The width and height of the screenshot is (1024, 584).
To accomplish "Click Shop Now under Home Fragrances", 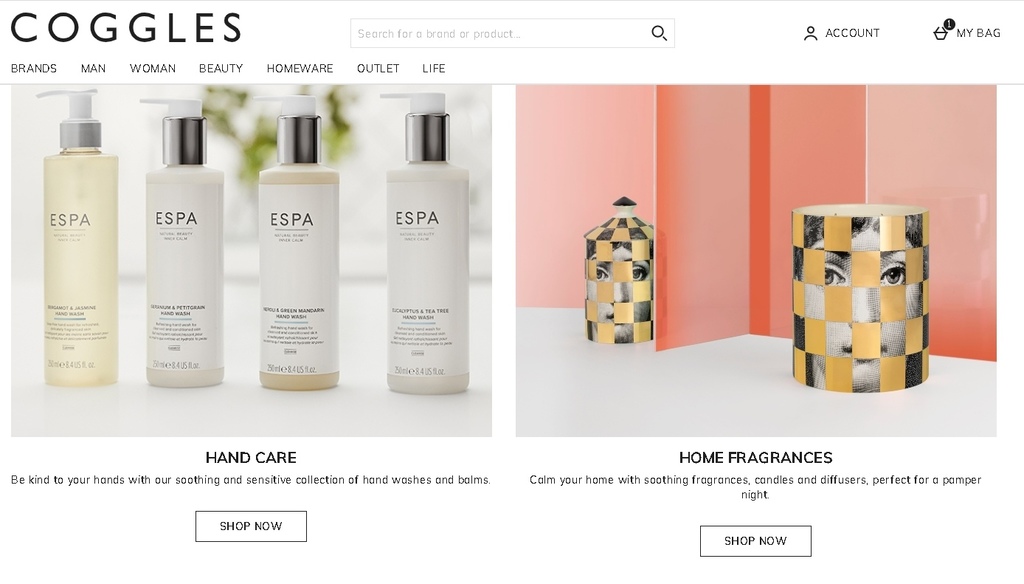I will [x=756, y=541].
